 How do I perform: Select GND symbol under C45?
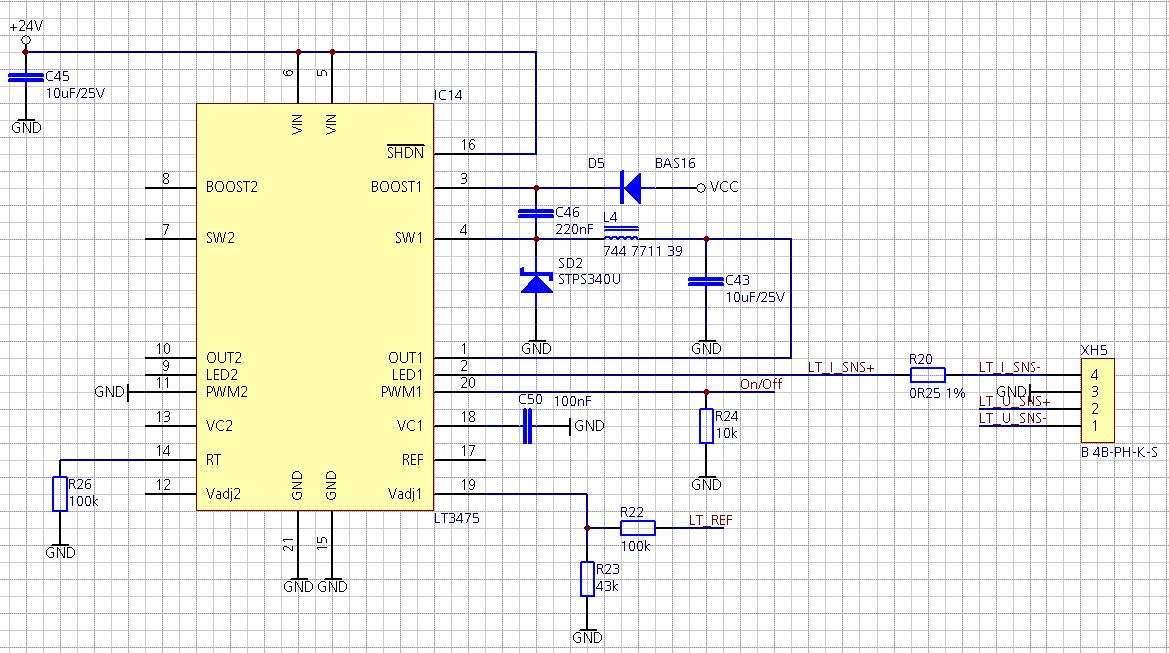26,126
